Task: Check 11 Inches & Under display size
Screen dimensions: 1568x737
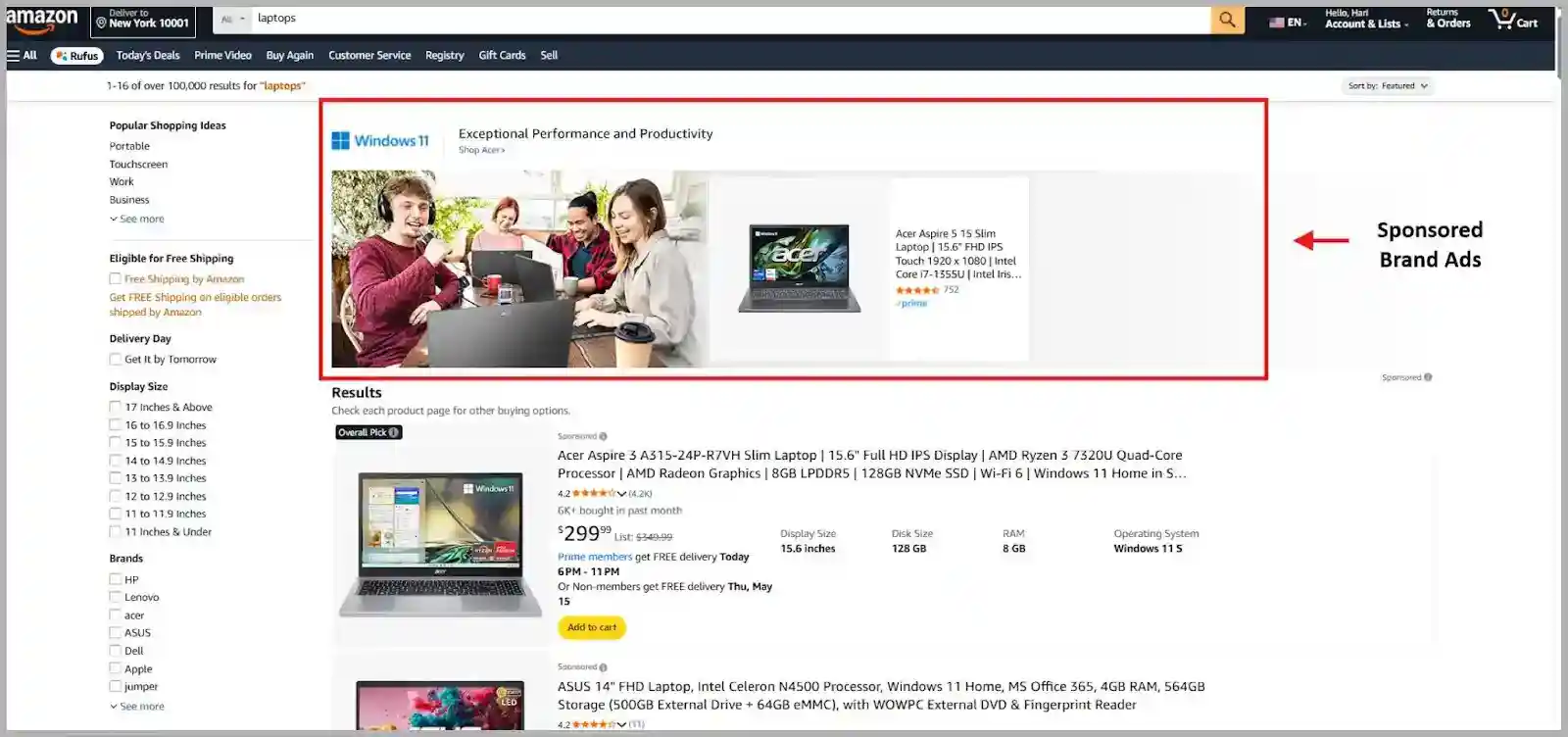Action: coord(116,532)
